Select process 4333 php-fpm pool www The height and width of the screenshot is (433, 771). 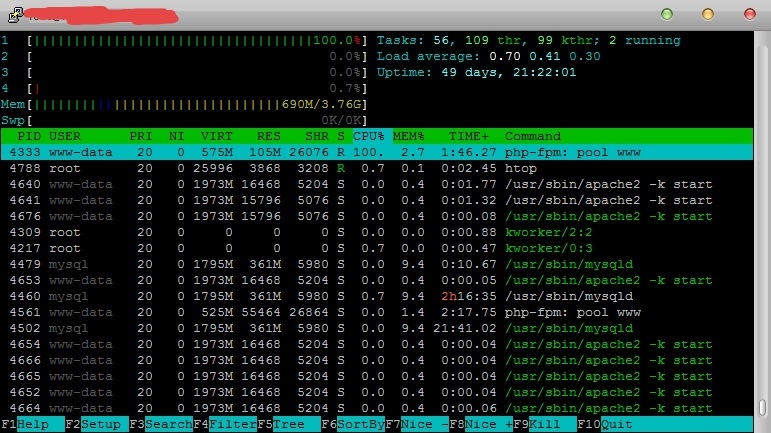(377, 152)
